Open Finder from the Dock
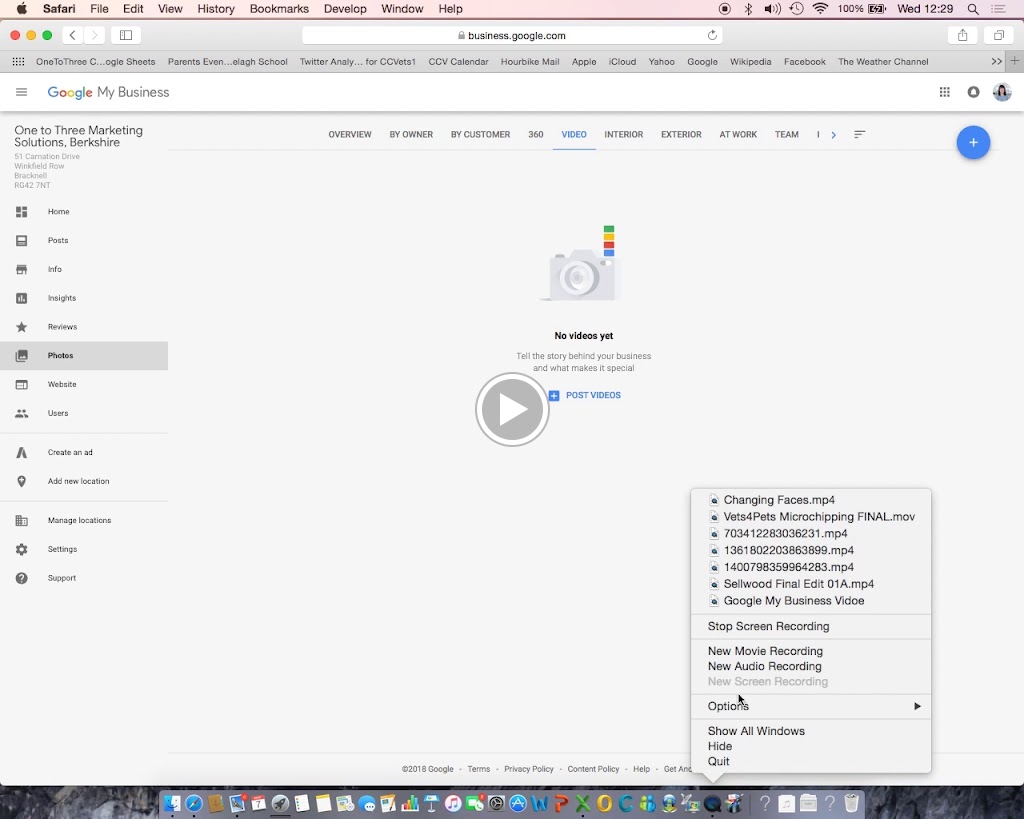 click(172, 803)
